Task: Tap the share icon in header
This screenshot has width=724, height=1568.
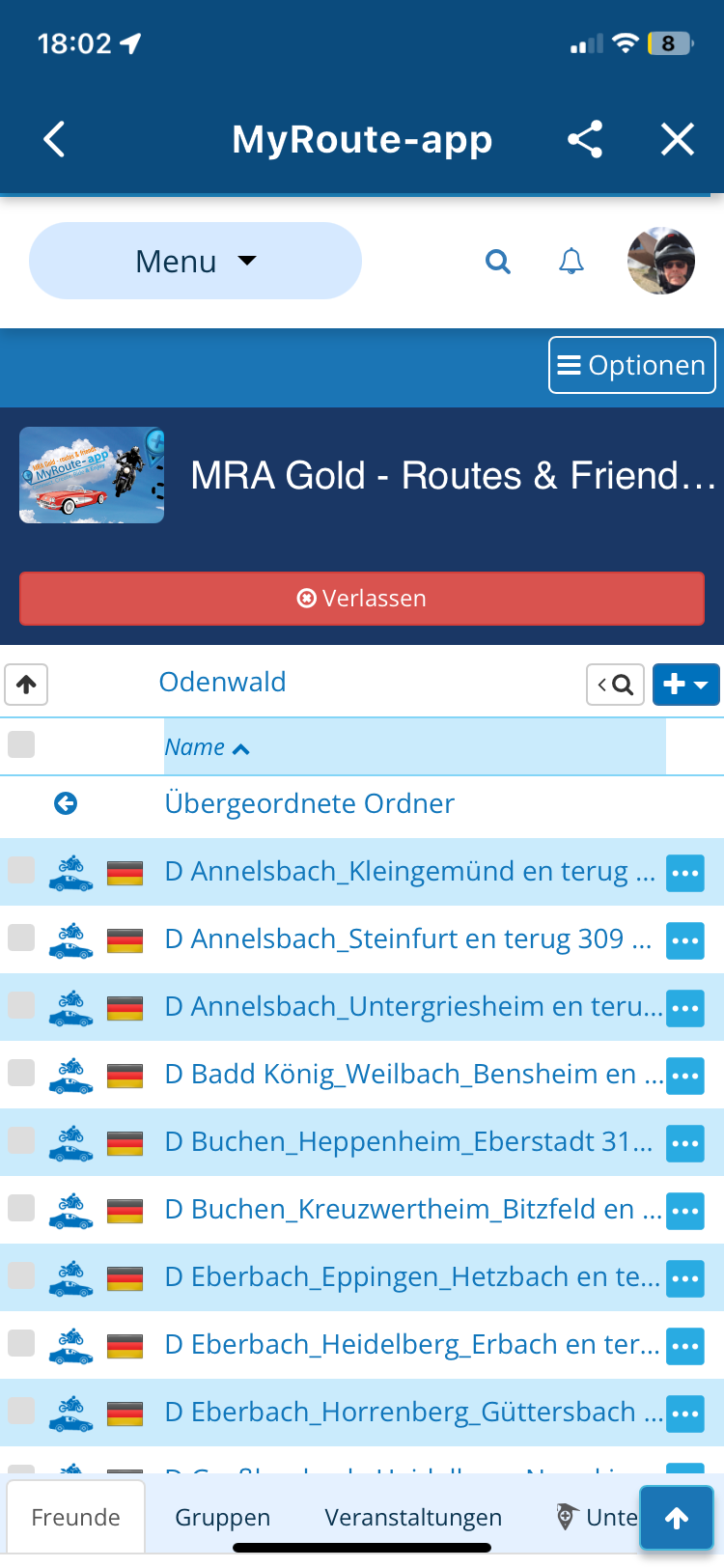Action: (585, 139)
